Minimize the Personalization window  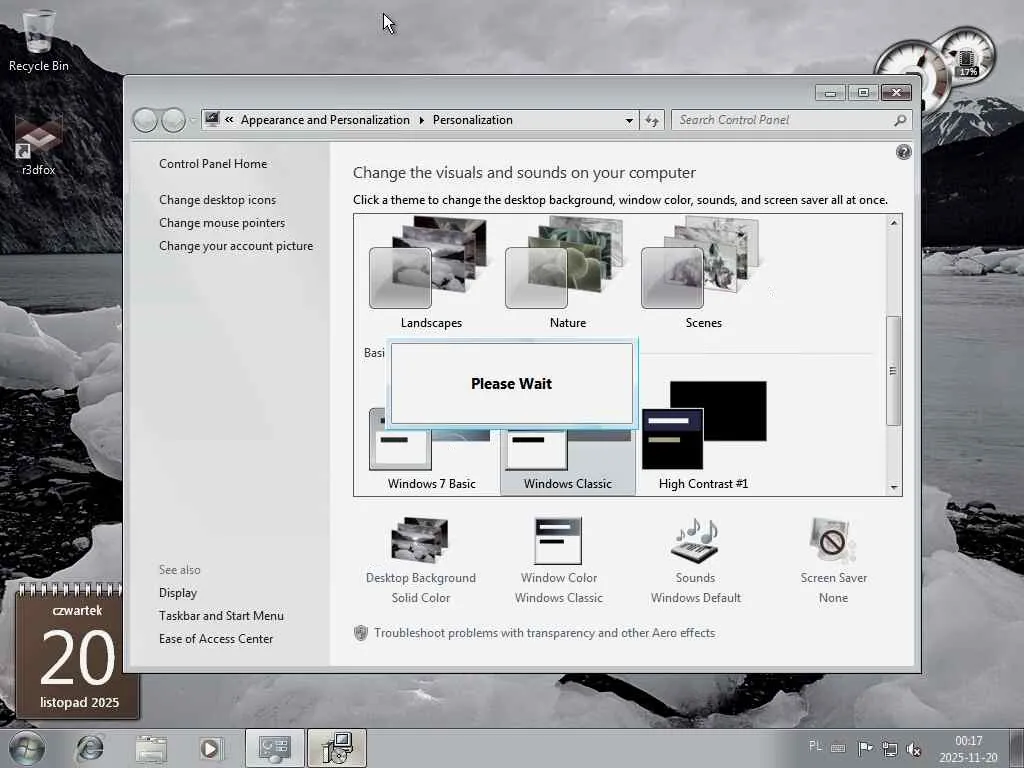(x=830, y=93)
